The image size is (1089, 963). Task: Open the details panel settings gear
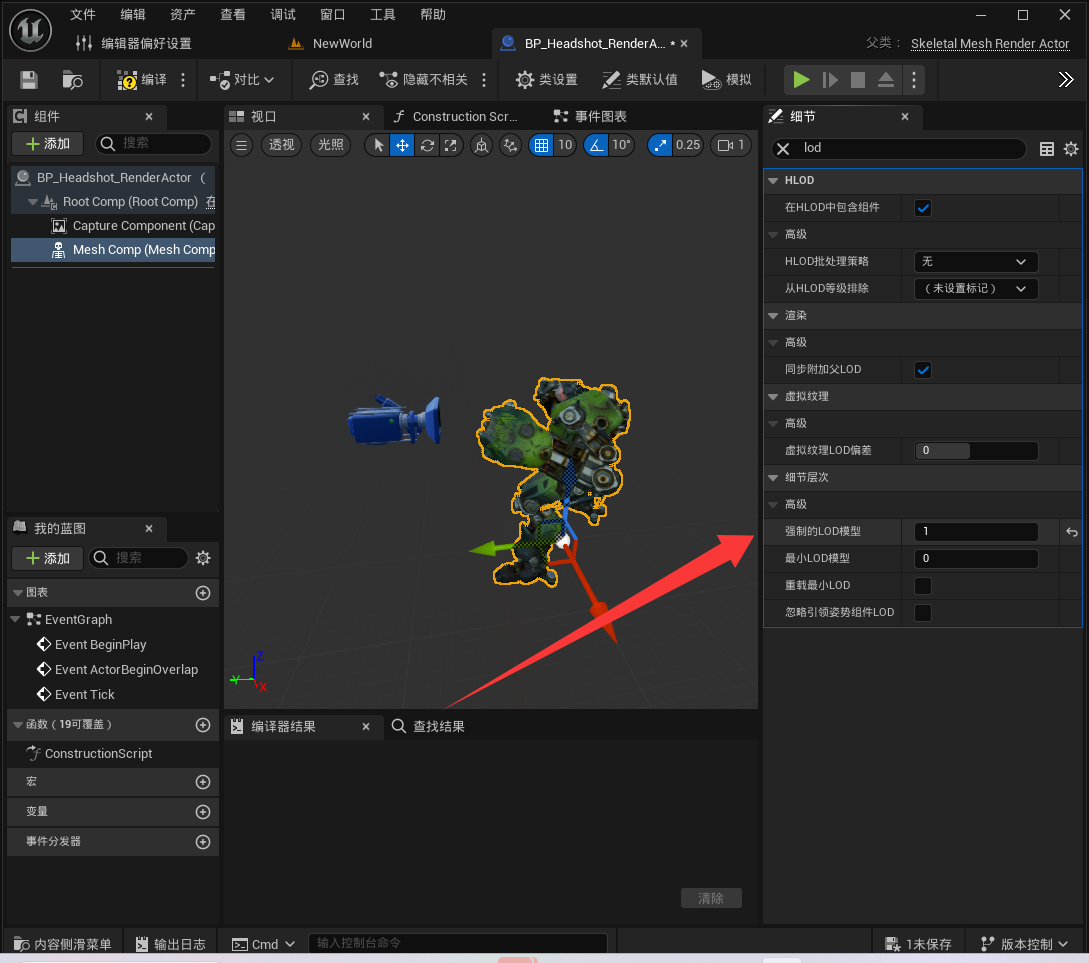pyautogui.click(x=1071, y=149)
